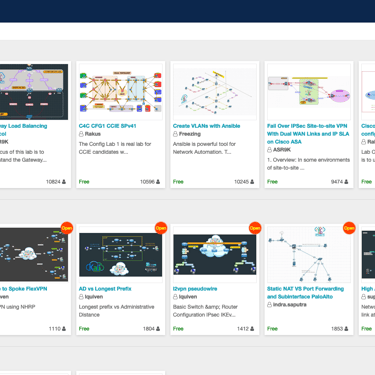The image size is (375, 375).
Task: View the Spoke FlexVPN topology thumbnail
Action: [x=34, y=255]
